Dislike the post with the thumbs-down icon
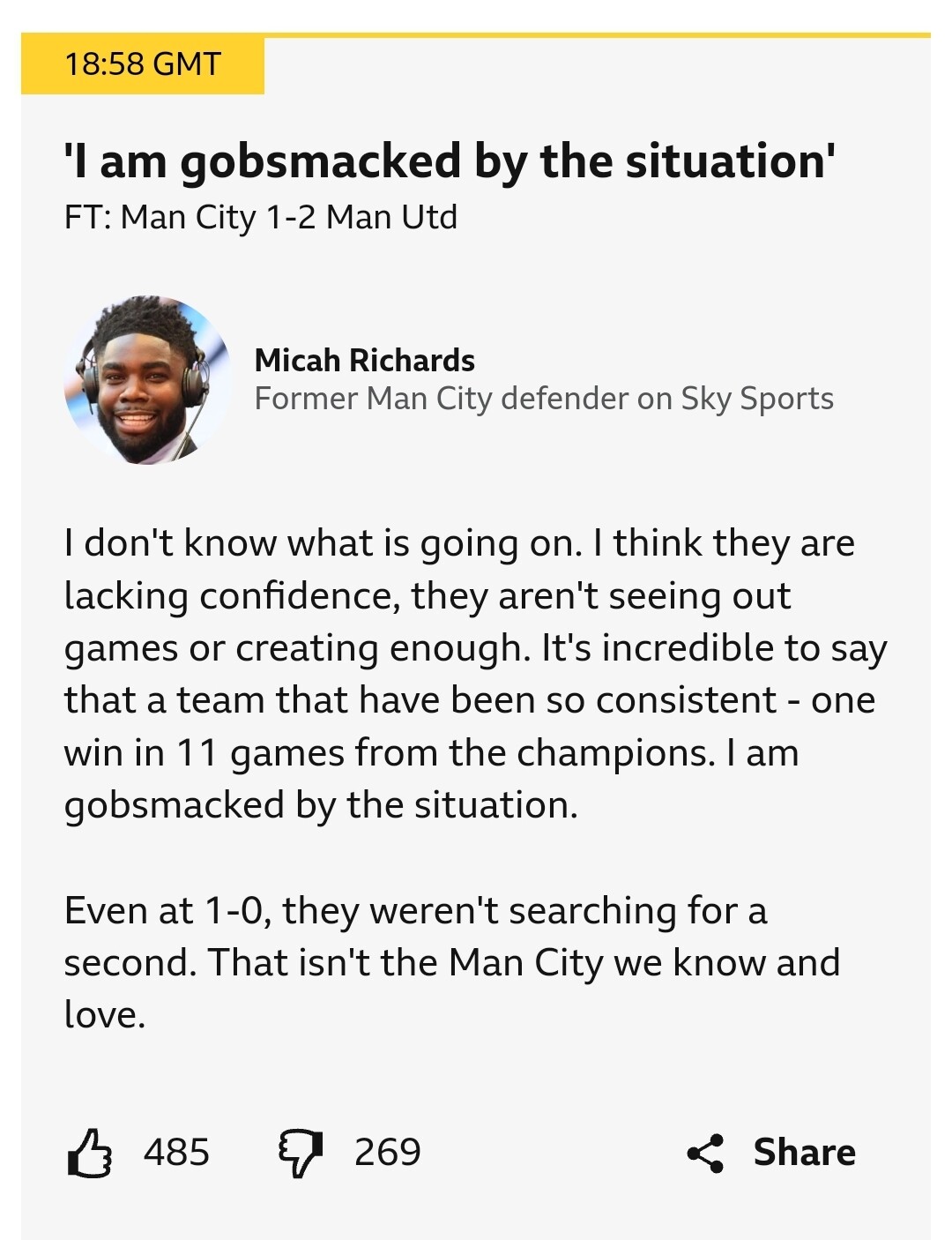Viewport: 952px width, 1240px height. [301, 1153]
